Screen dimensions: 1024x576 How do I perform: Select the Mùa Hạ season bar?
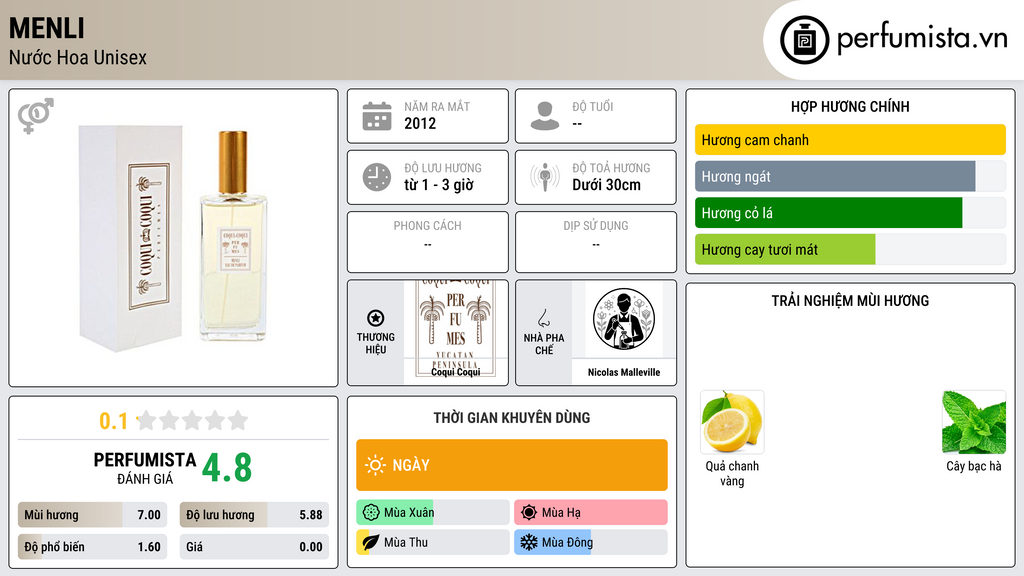591,513
